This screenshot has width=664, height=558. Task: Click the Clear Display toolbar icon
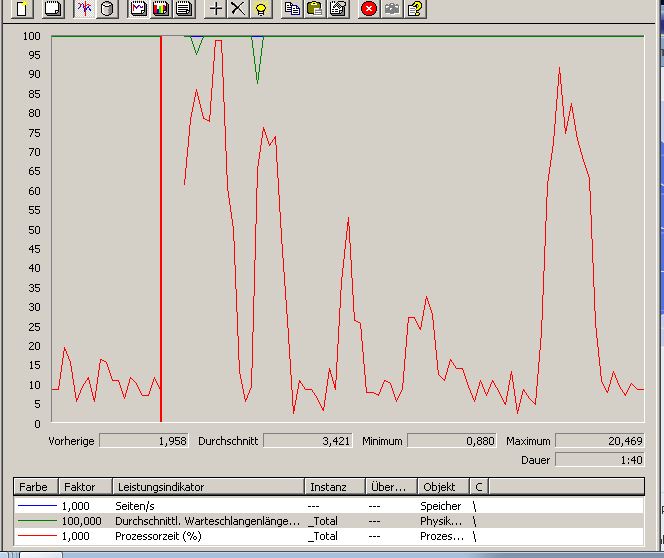[53, 8]
